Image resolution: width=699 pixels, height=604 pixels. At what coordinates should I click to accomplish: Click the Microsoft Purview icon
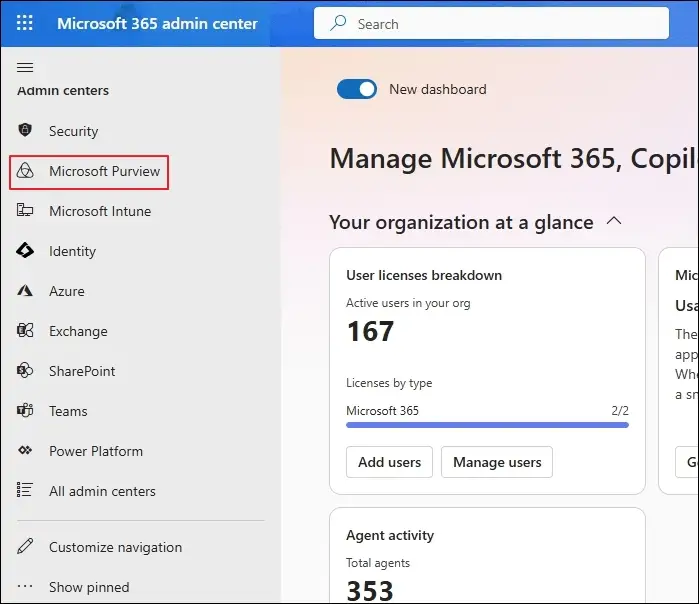pyautogui.click(x=25, y=171)
